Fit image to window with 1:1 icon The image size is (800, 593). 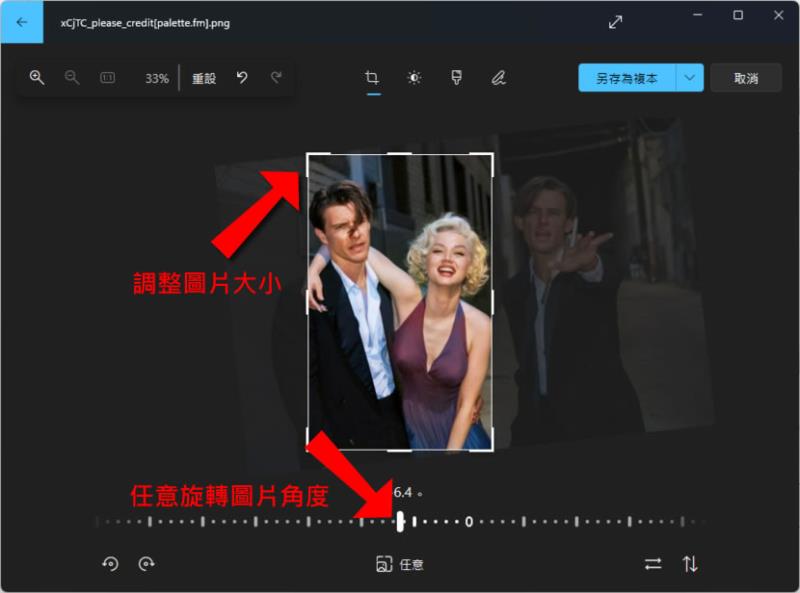[x=107, y=78]
